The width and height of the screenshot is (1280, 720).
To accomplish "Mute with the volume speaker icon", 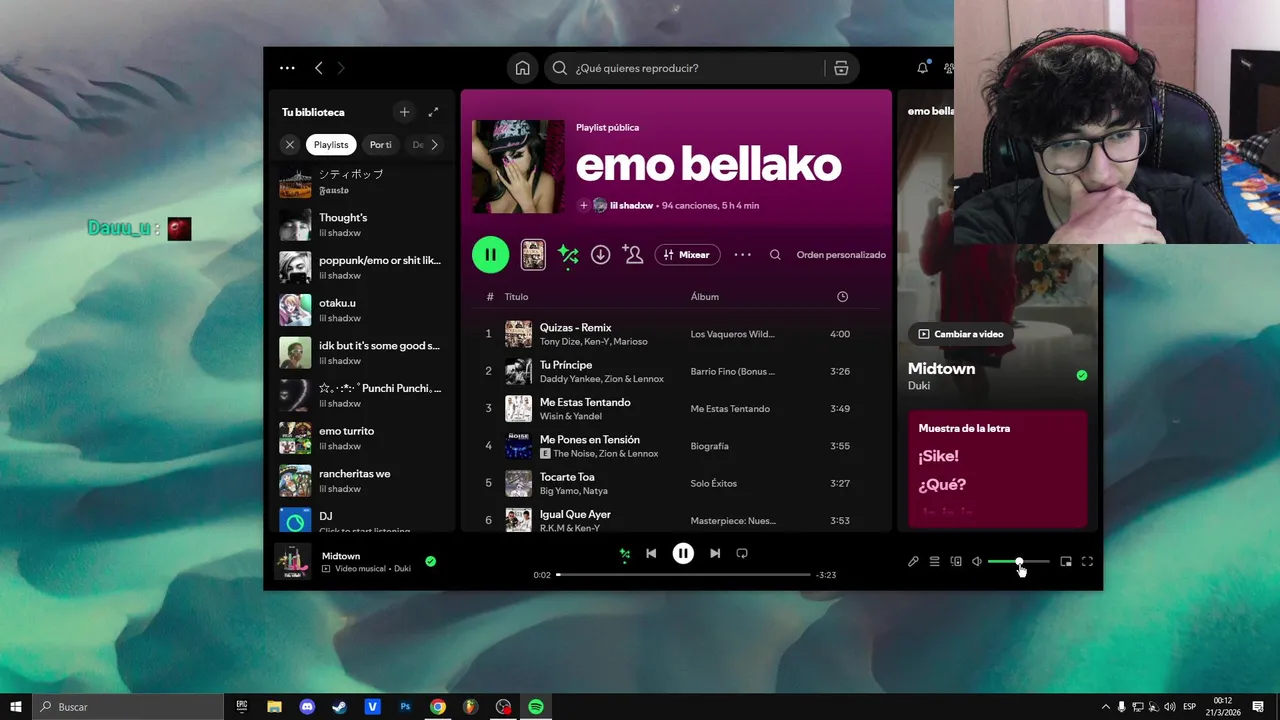I will (x=977, y=562).
